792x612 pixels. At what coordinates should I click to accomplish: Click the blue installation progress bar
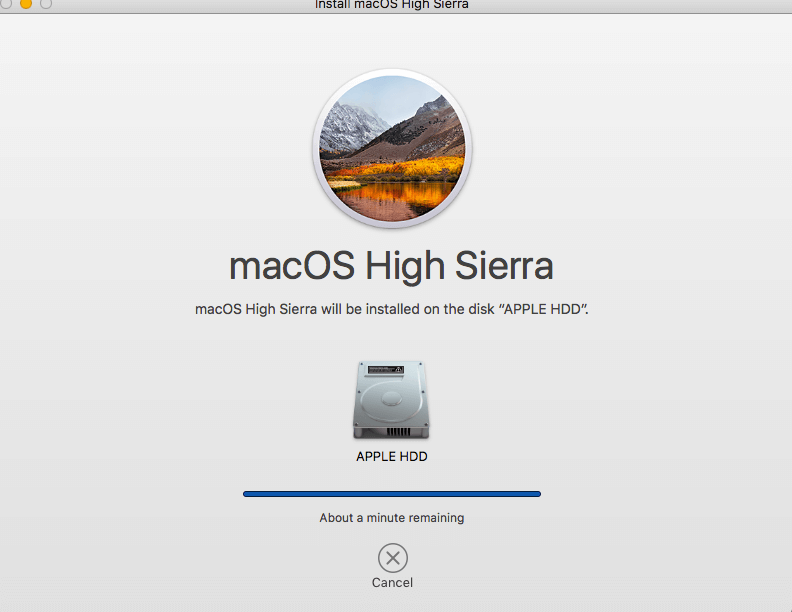(392, 493)
